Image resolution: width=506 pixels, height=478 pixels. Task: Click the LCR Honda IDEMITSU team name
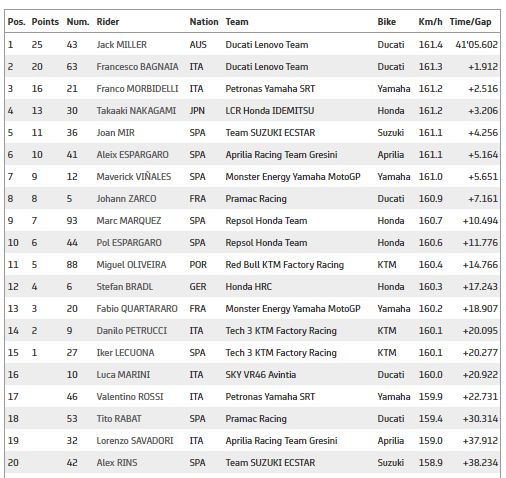point(270,111)
